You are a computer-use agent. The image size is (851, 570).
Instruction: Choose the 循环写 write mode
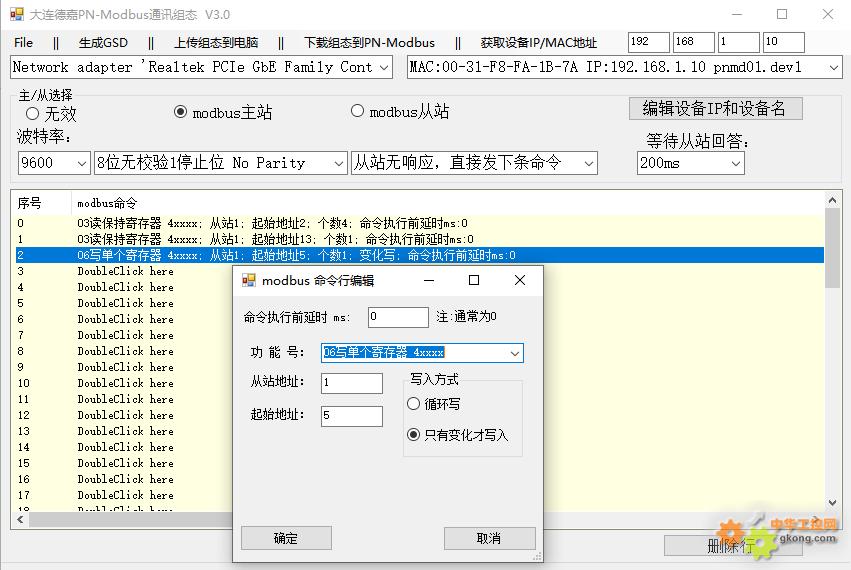414,404
